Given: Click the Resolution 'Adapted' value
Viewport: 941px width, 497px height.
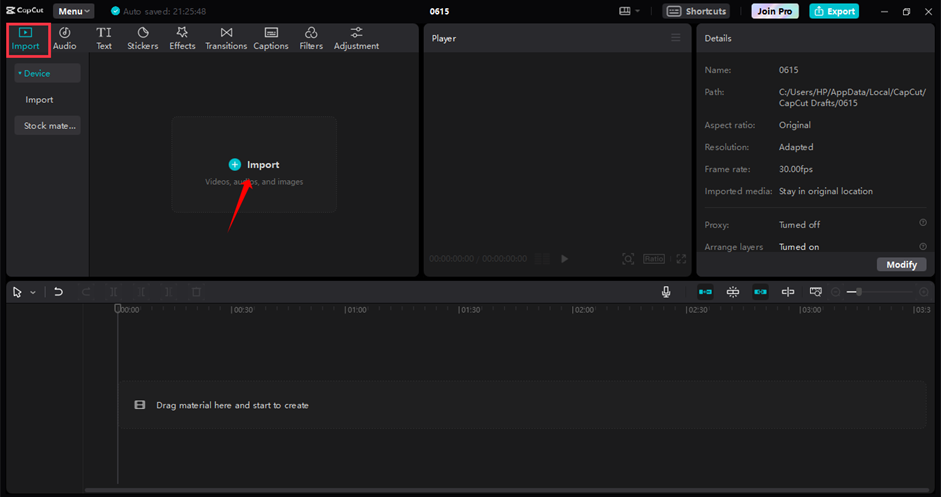Looking at the screenshot, I should (x=796, y=147).
